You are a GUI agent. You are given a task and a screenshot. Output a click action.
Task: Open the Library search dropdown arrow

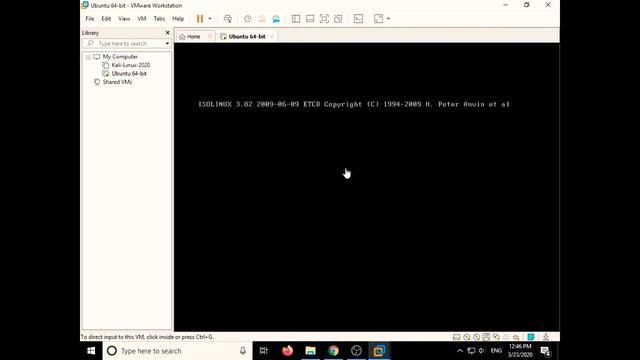coord(167,43)
